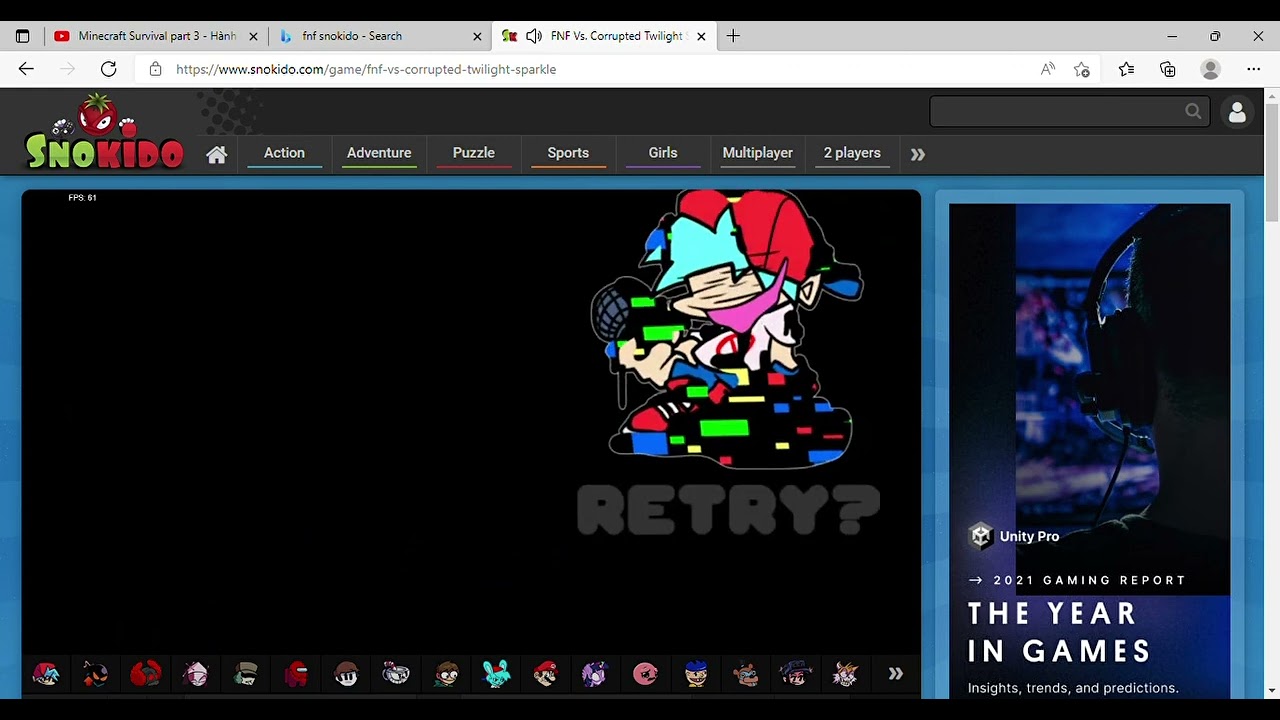1280x720 pixels.
Task: Switch to the fnf snokido - Search tab
Action: 381,36
